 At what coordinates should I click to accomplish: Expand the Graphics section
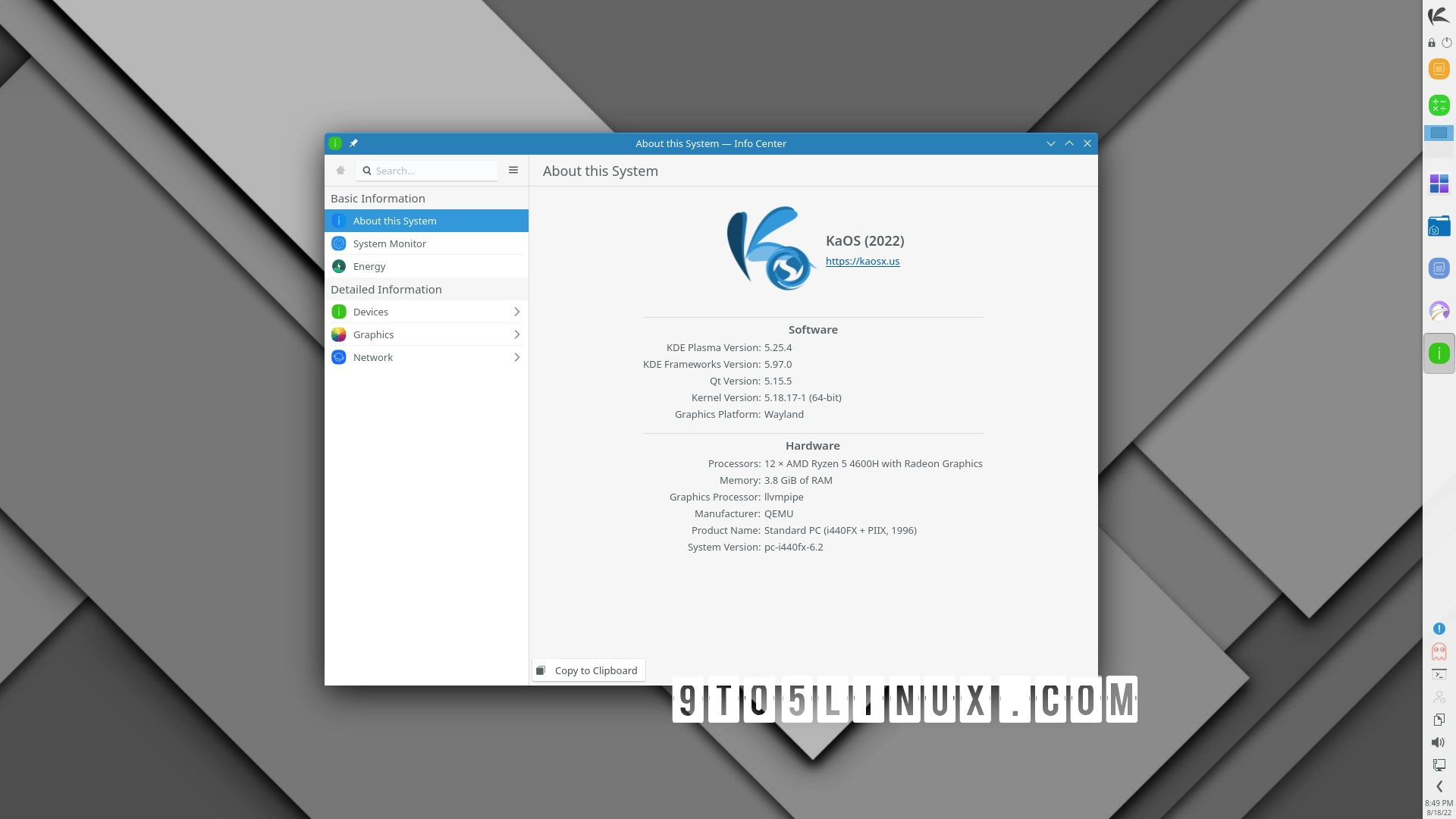(516, 334)
